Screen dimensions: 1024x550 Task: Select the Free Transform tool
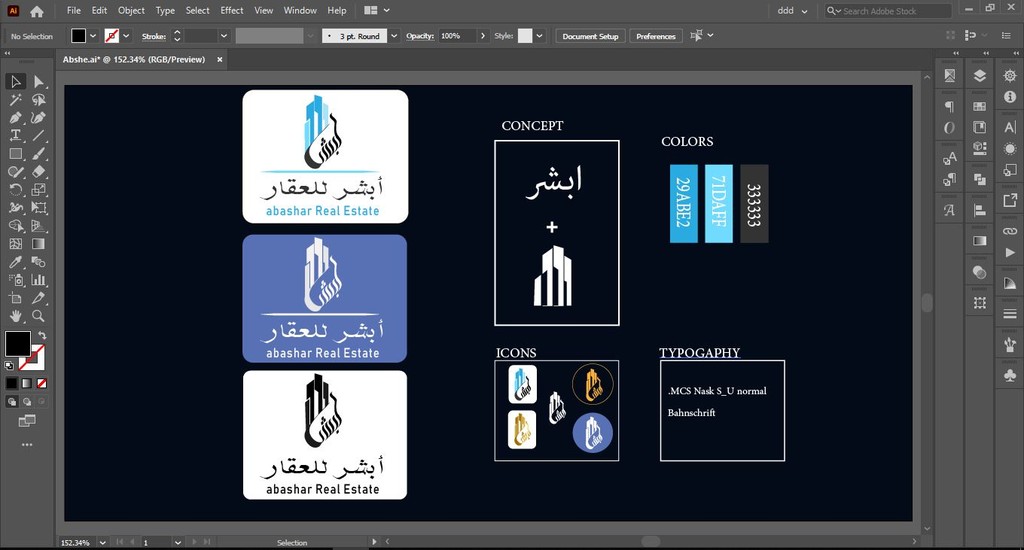(x=39, y=208)
